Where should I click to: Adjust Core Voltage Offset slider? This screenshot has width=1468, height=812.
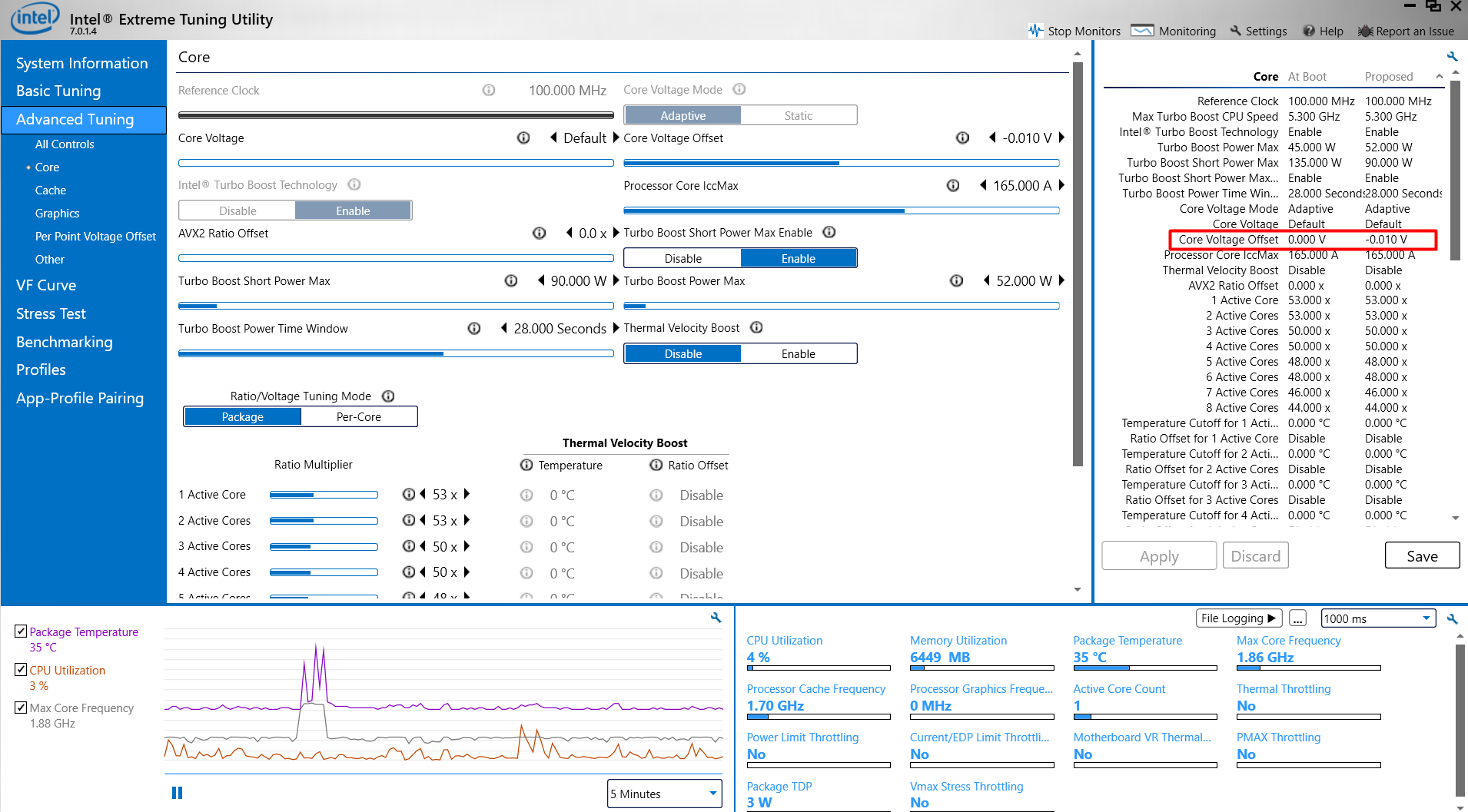(842, 163)
